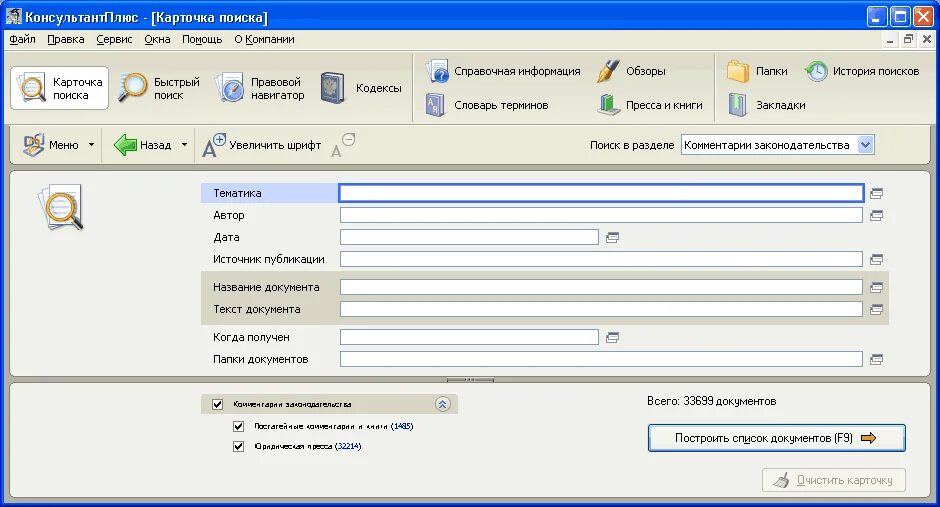This screenshot has width=940, height=507.
Task: Open Быстрый поиск quick search
Action: 159,88
